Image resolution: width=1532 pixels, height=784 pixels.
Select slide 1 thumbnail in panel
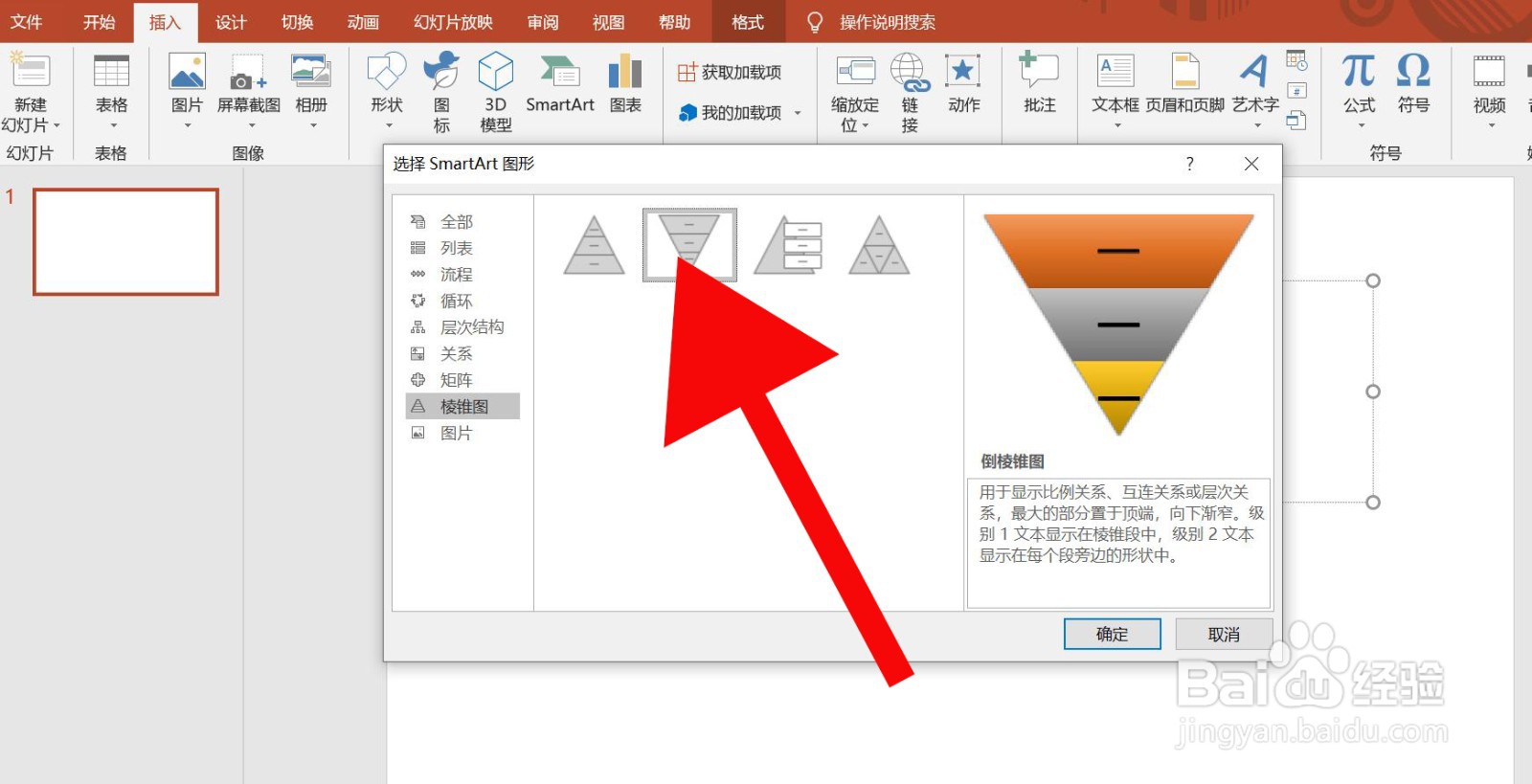click(125, 241)
